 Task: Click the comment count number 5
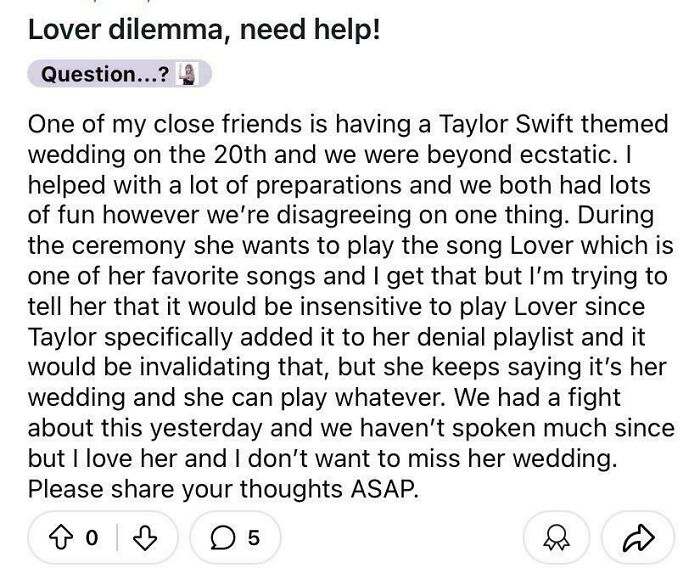(253, 537)
